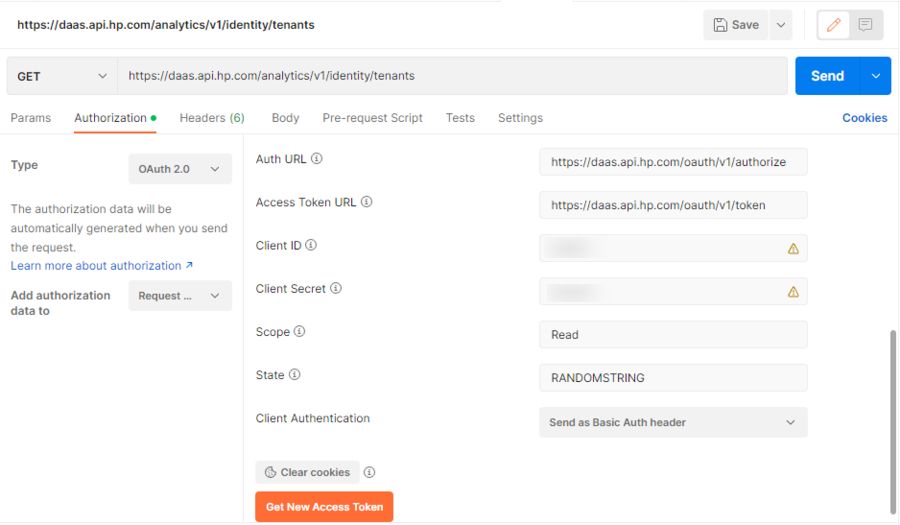The width and height of the screenshot is (900, 525).
Task: Click the request URL input field
Action: point(452,76)
